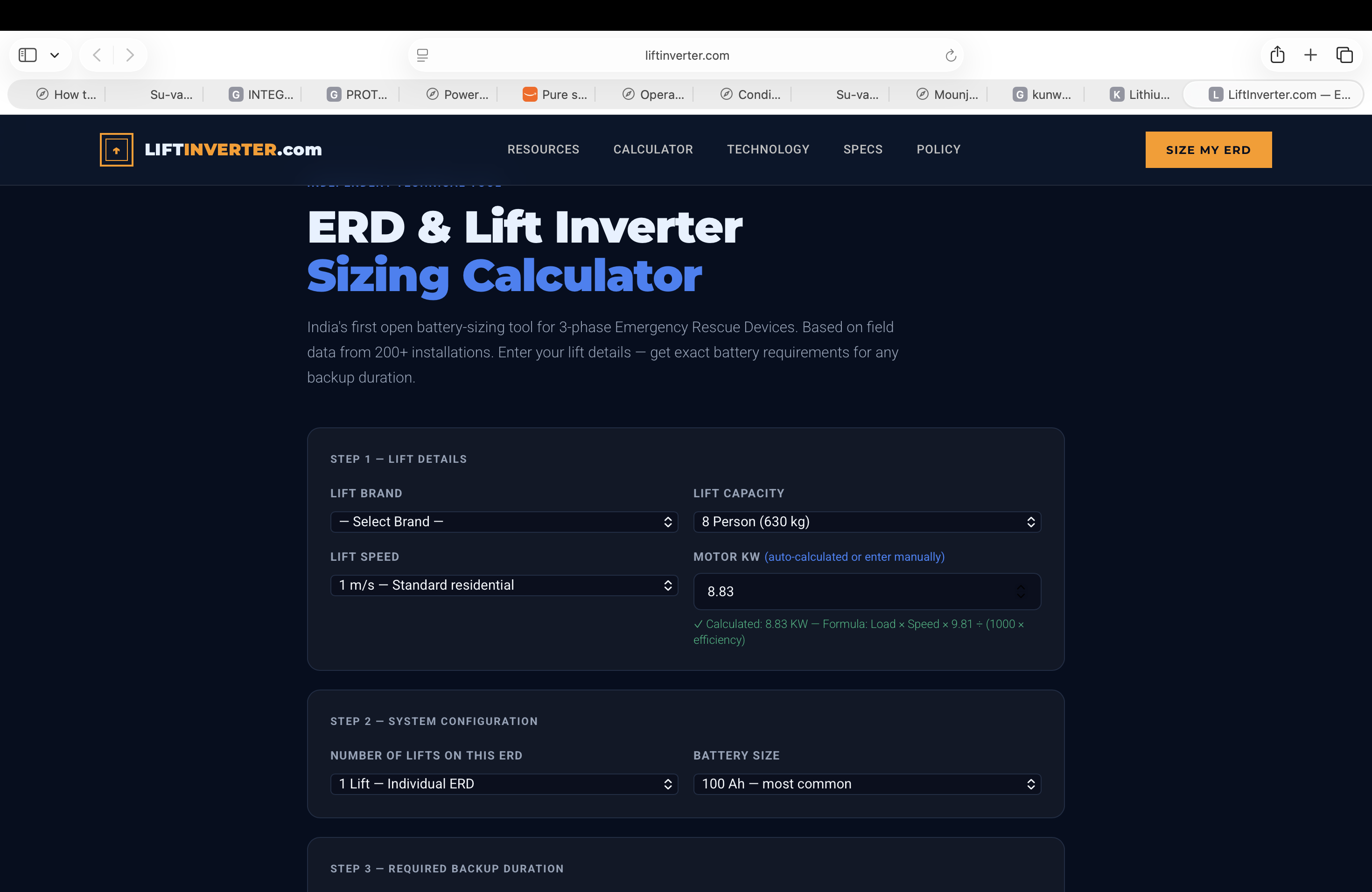Click the LIFTINVERTER.com brand text

tap(233, 150)
